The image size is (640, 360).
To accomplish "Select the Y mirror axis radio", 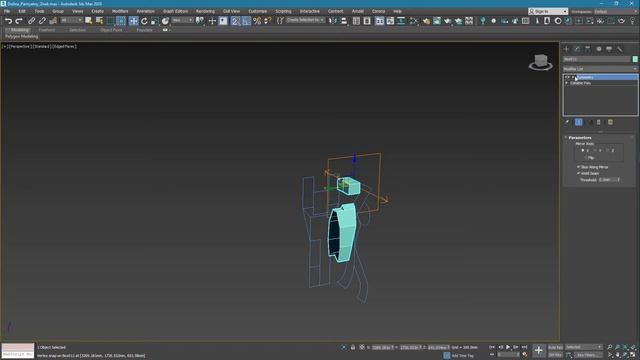I will coord(596,151).
